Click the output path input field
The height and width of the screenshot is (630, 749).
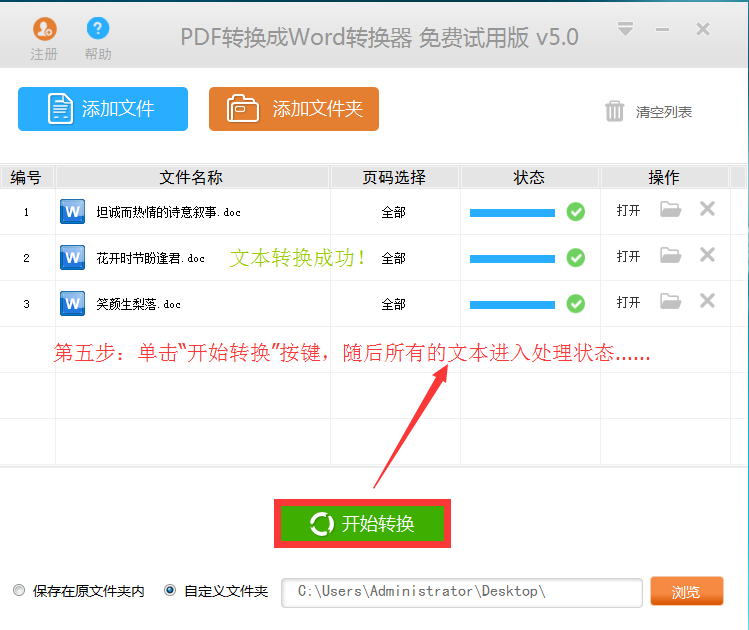pyautogui.click(x=462, y=593)
